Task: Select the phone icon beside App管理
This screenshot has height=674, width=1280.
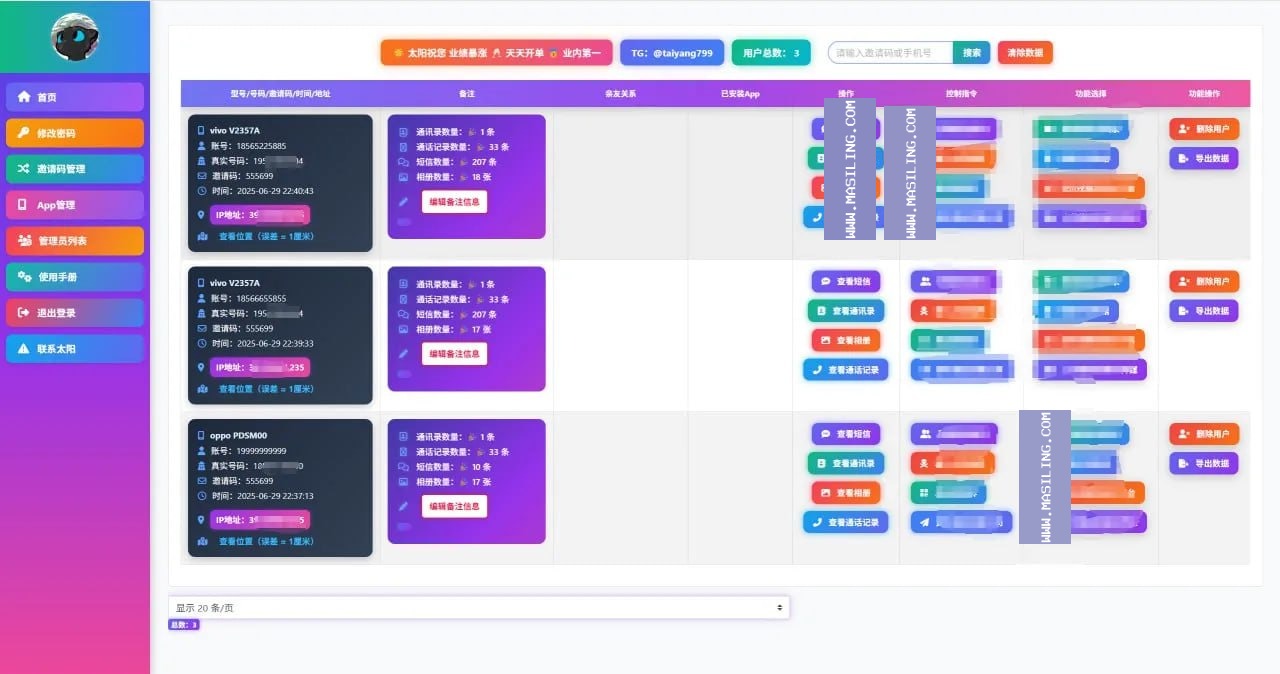Action: [23, 205]
